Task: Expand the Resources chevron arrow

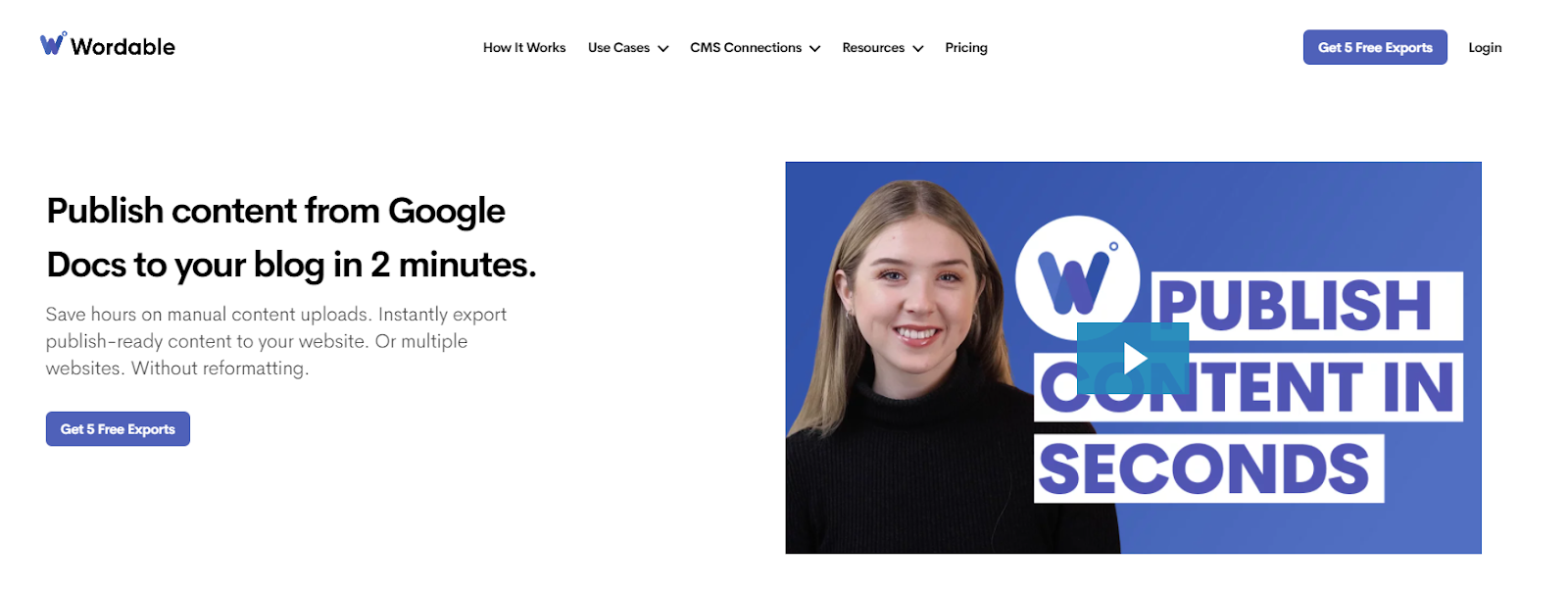Action: [x=918, y=48]
